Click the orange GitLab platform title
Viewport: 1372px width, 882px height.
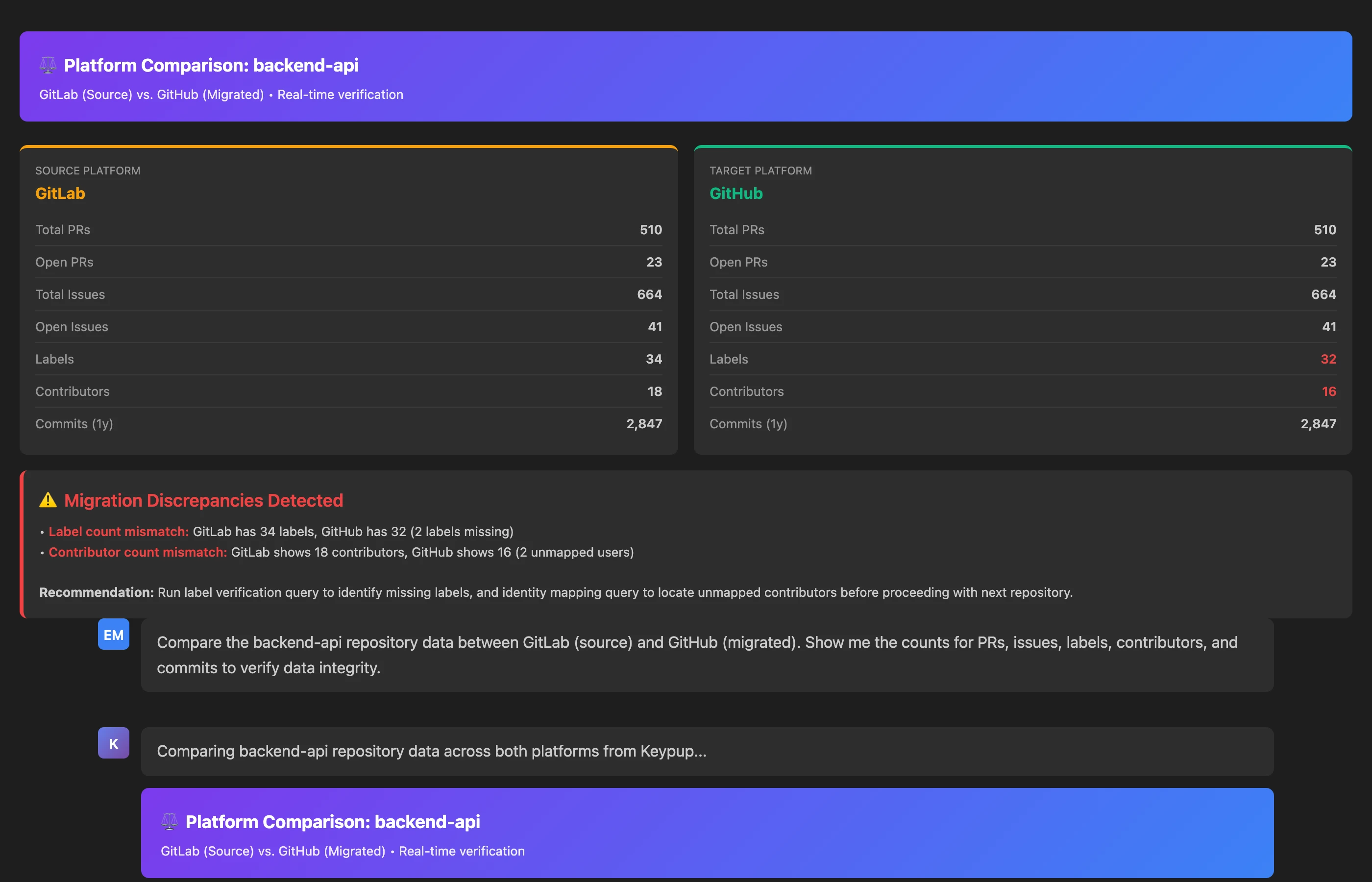(60, 194)
